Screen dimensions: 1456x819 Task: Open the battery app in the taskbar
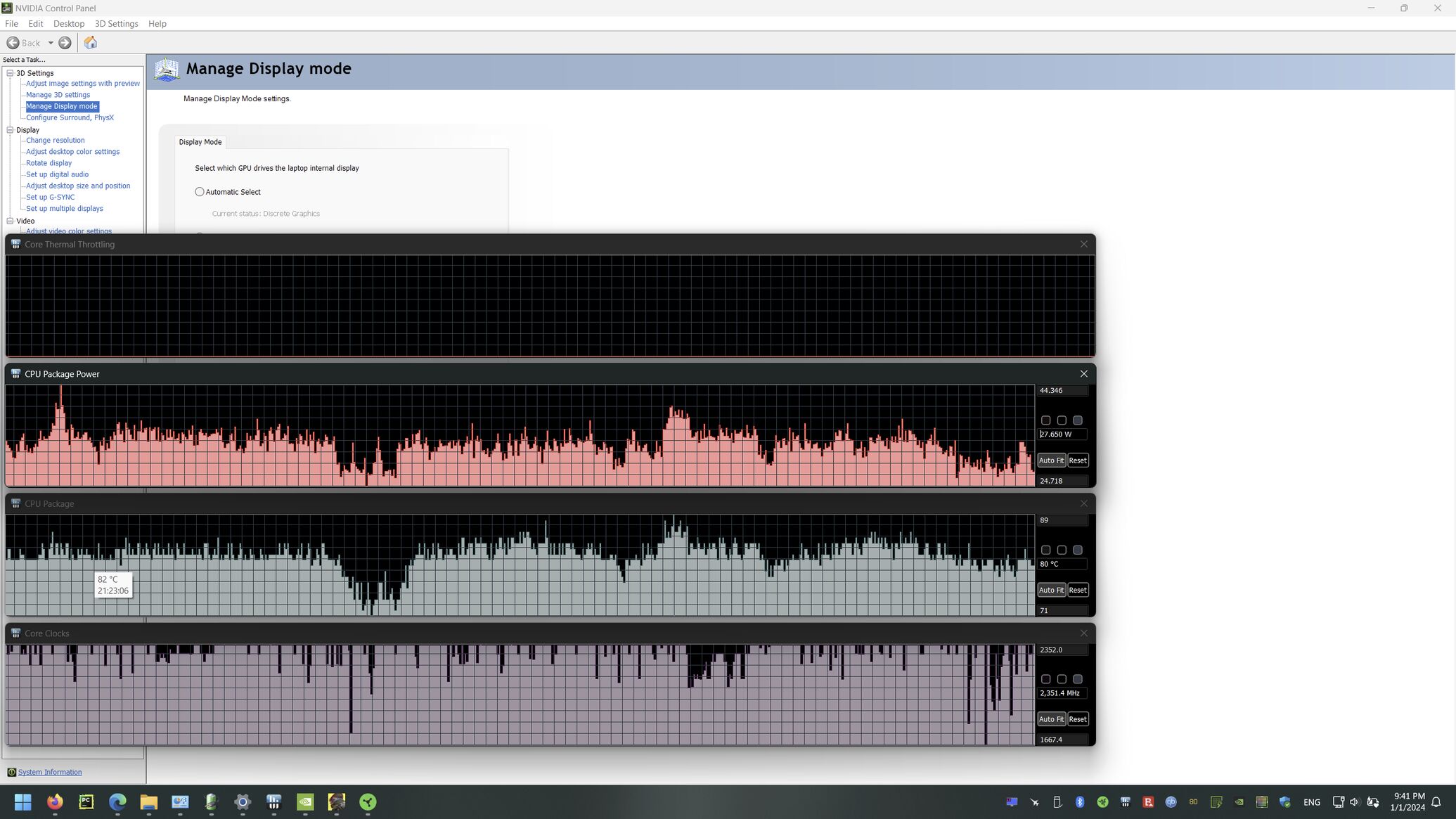[211, 801]
